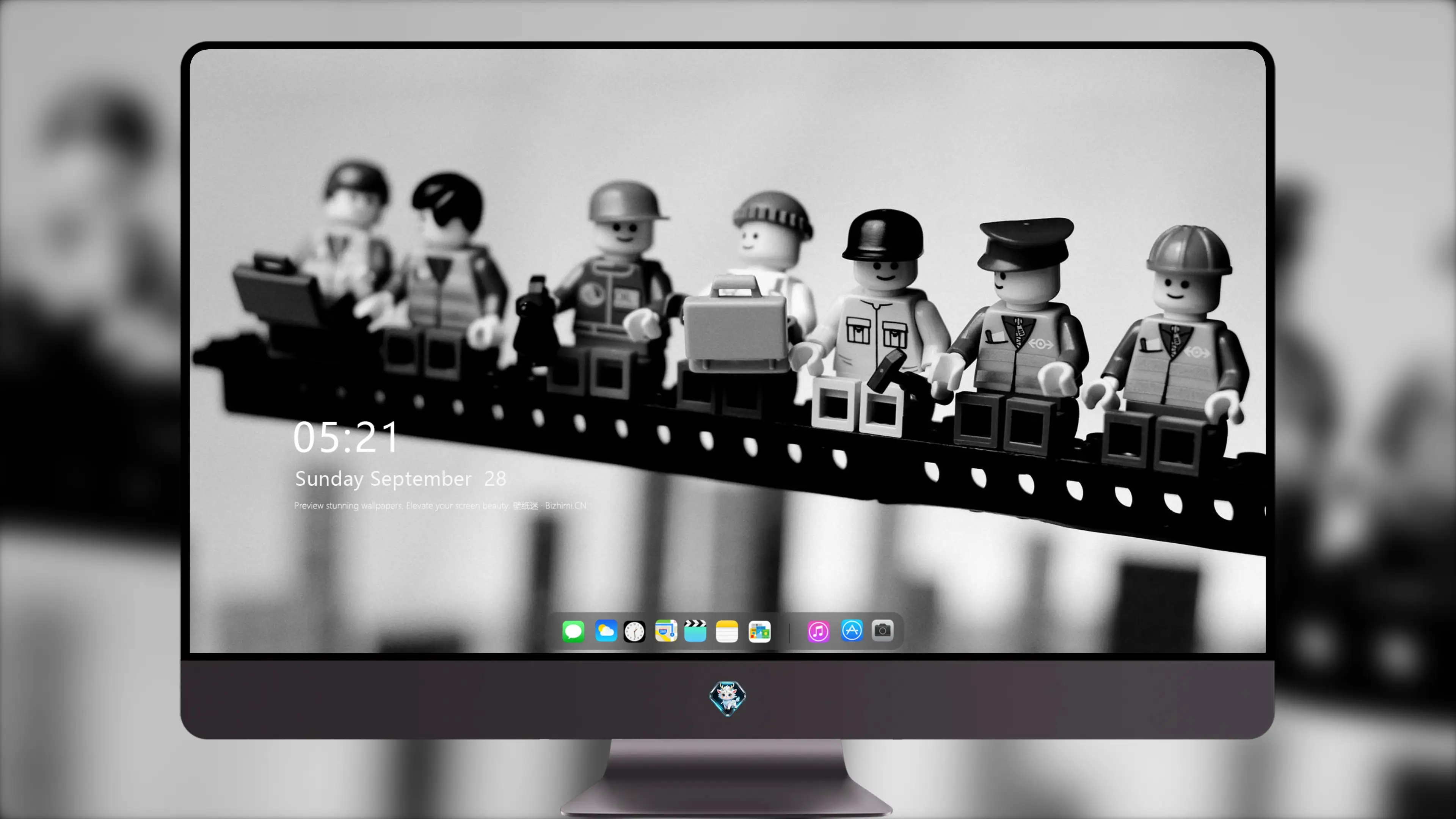Open the Messages app in the dock

click(573, 631)
